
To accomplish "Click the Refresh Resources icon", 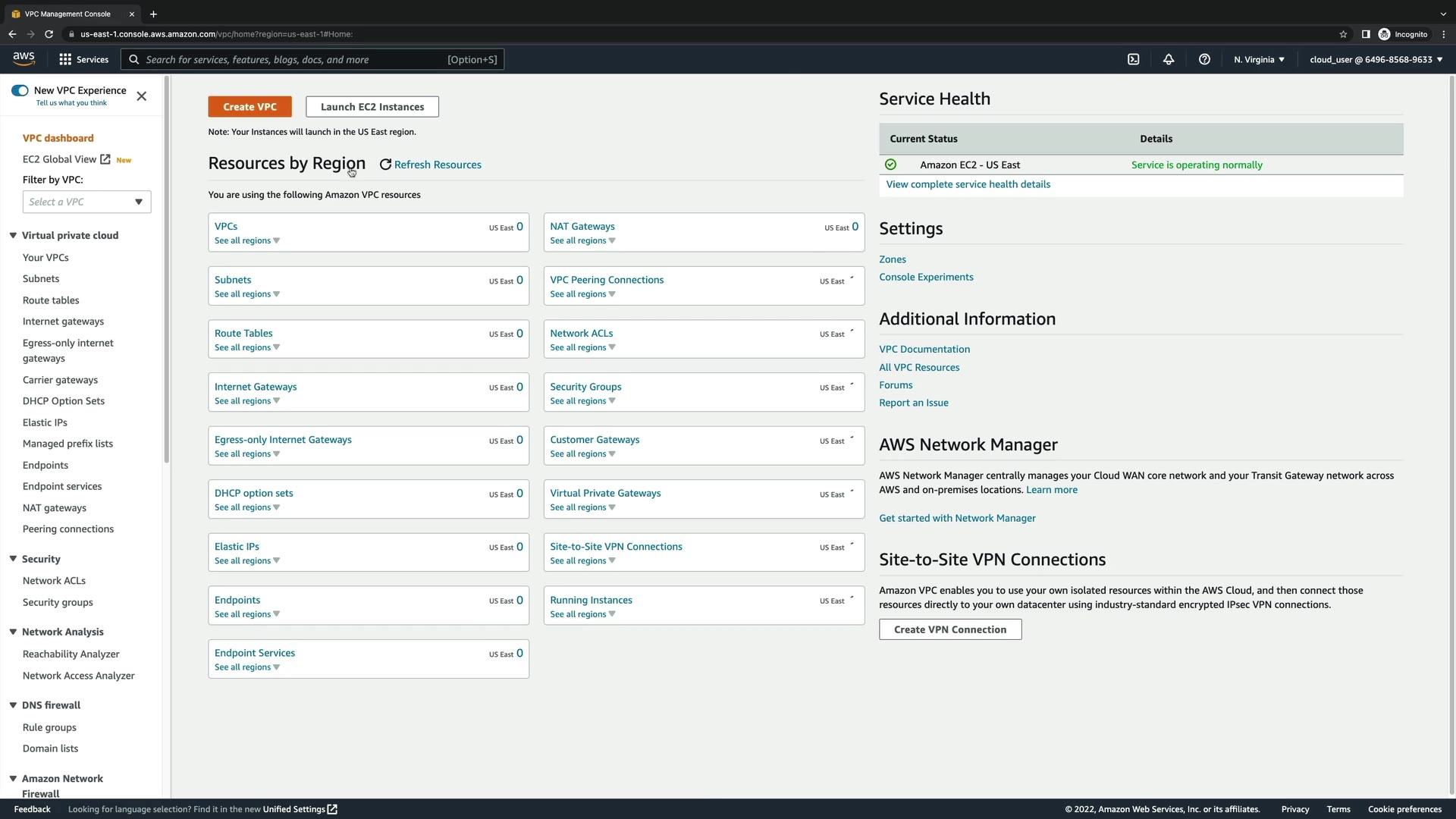I will [385, 165].
